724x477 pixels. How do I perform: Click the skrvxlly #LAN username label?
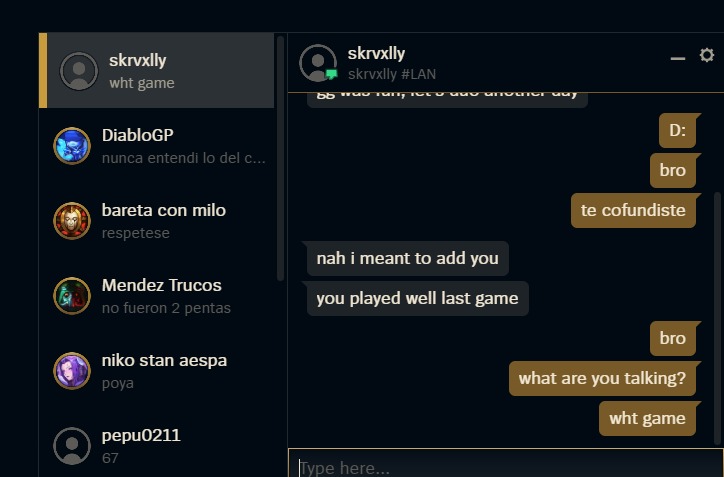tap(392, 74)
